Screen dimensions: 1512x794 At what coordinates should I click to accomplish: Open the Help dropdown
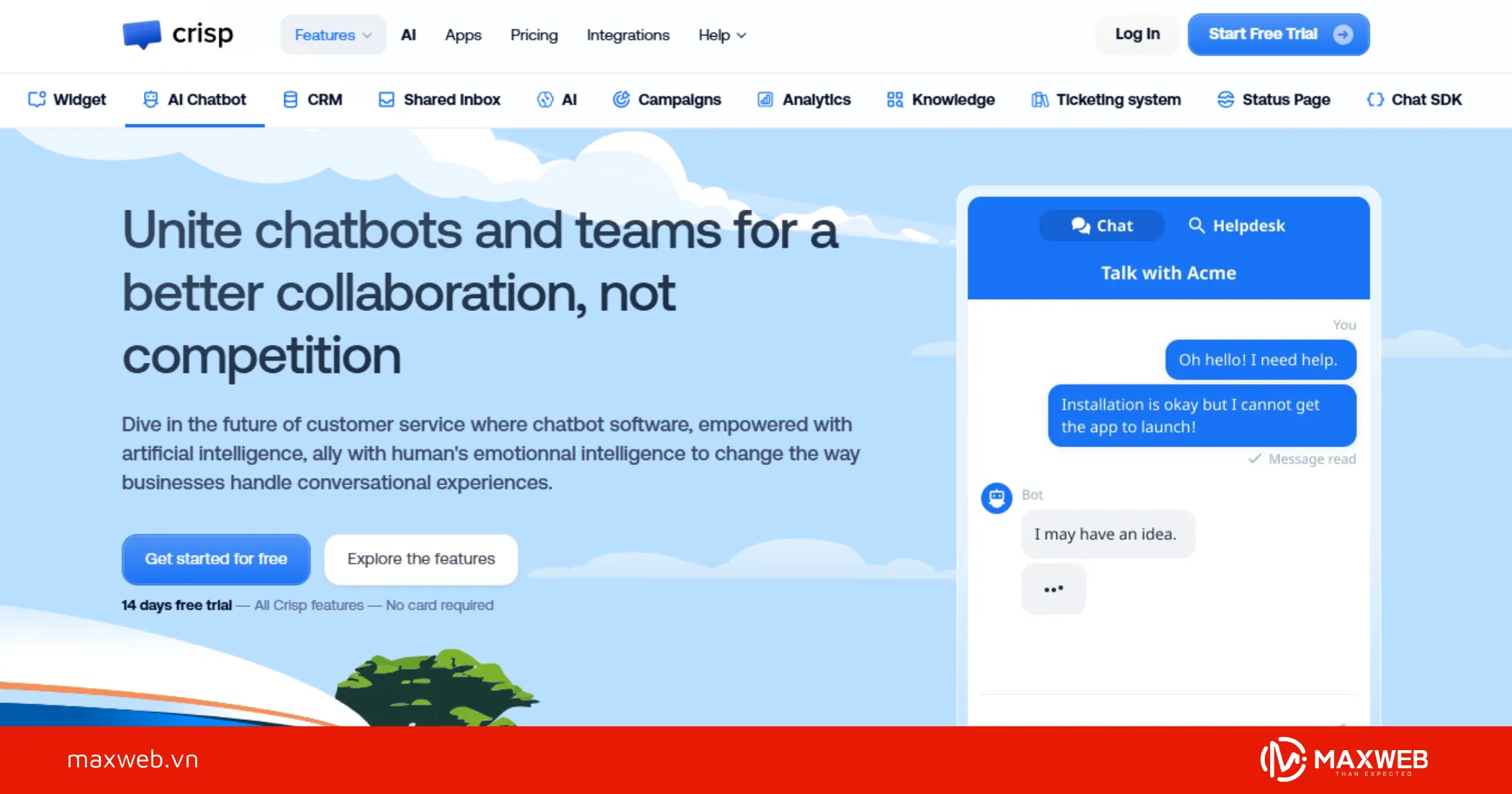pos(721,35)
